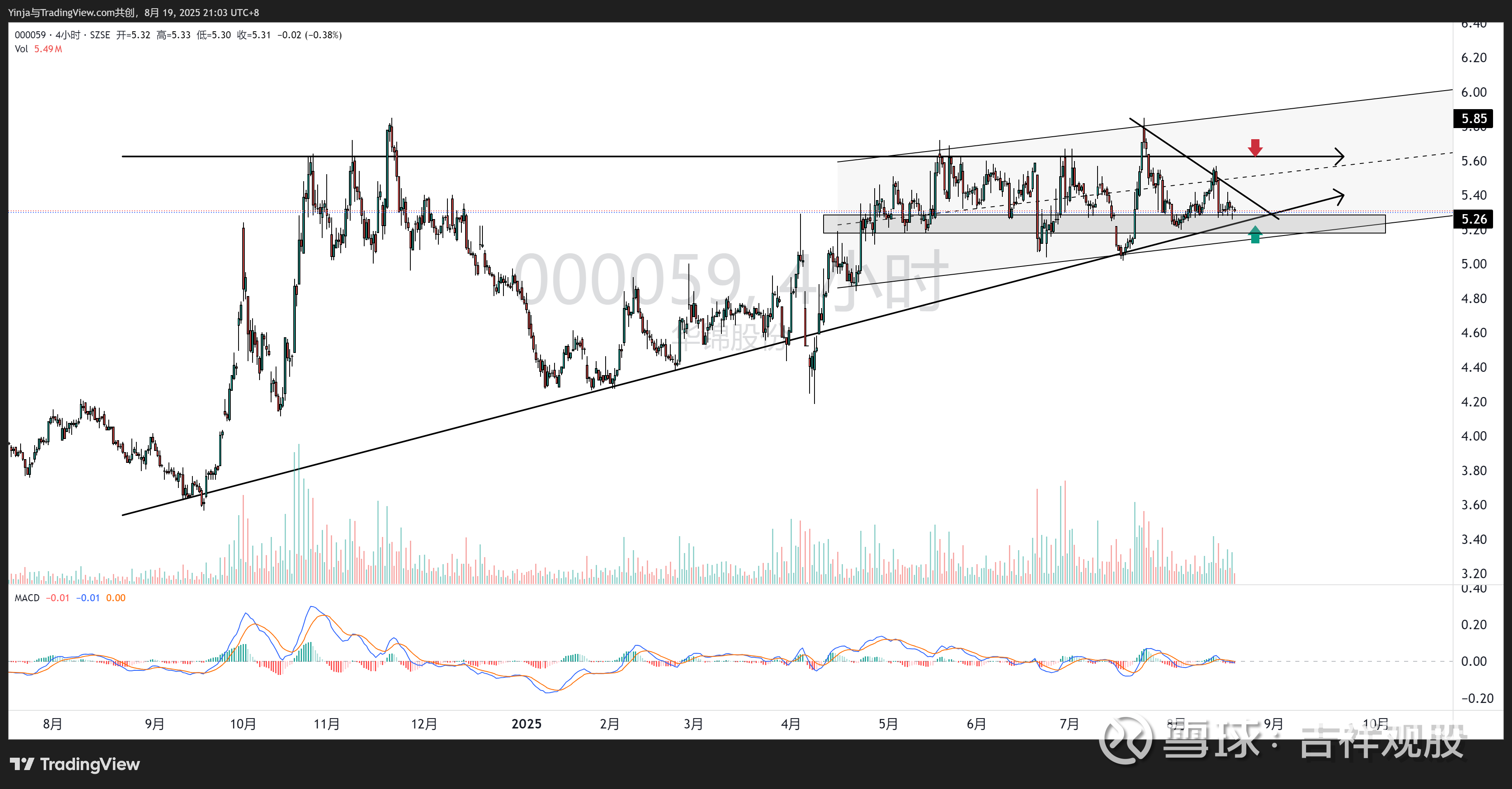Click the 4.40 price axis label
Screen dimensions: 1512x789
[1474, 367]
